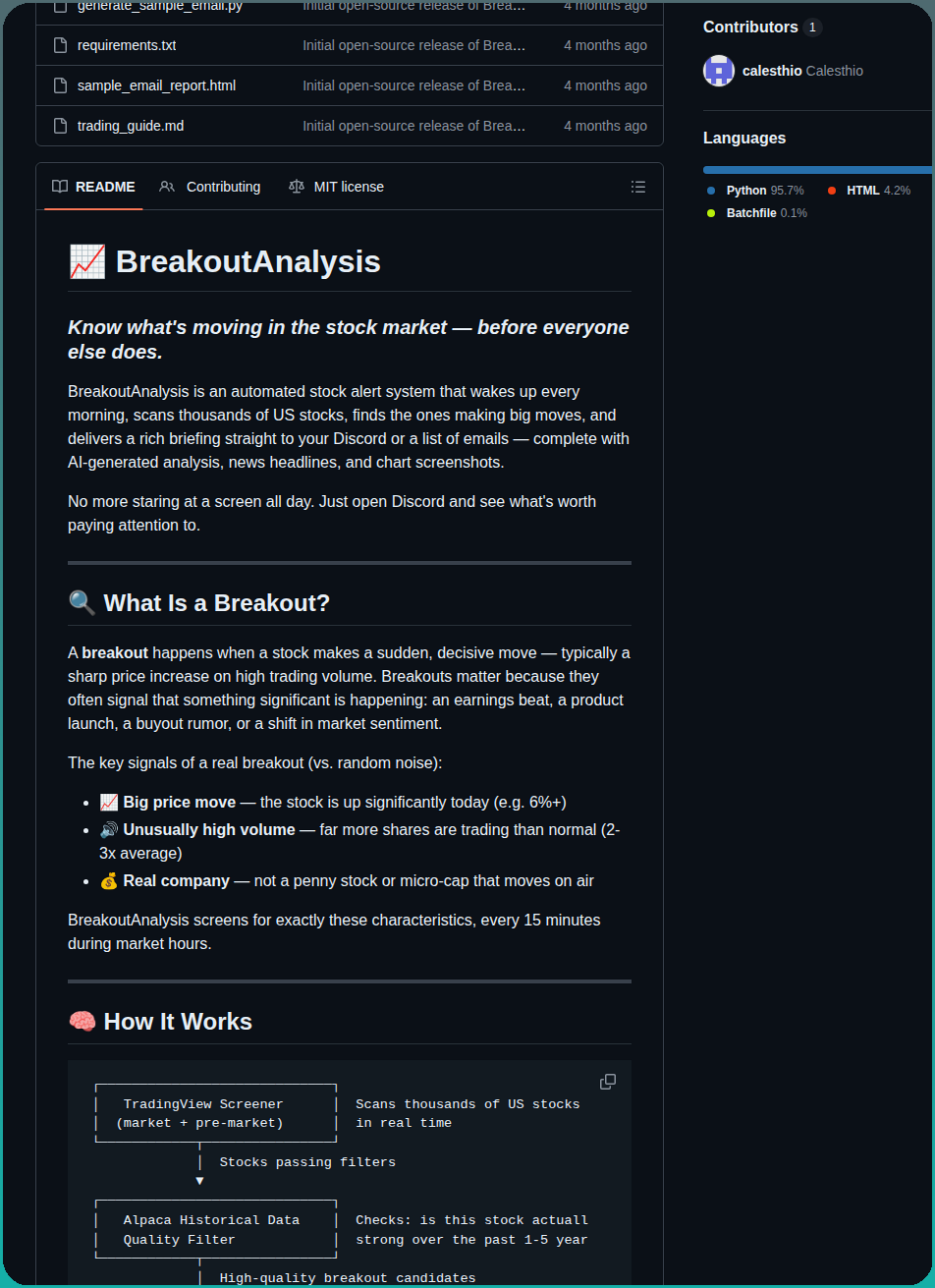The width and height of the screenshot is (935, 1288).
Task: Click the people icon on Contributing tab
Action: pyautogui.click(x=167, y=187)
